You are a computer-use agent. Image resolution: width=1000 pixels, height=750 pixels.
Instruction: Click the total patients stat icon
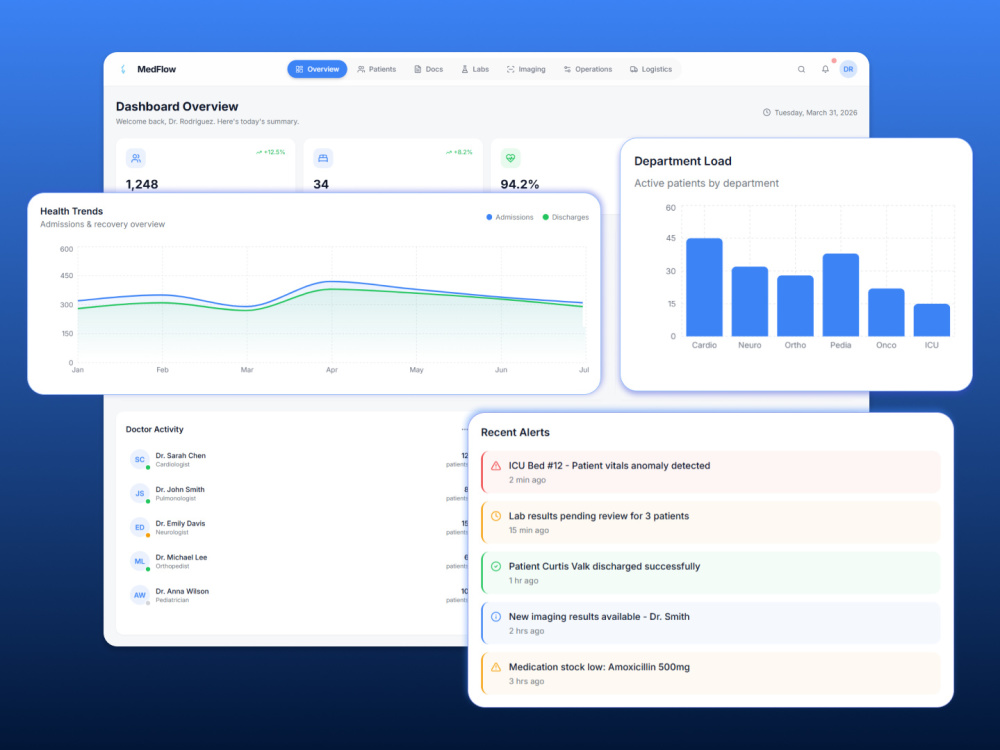[136, 158]
